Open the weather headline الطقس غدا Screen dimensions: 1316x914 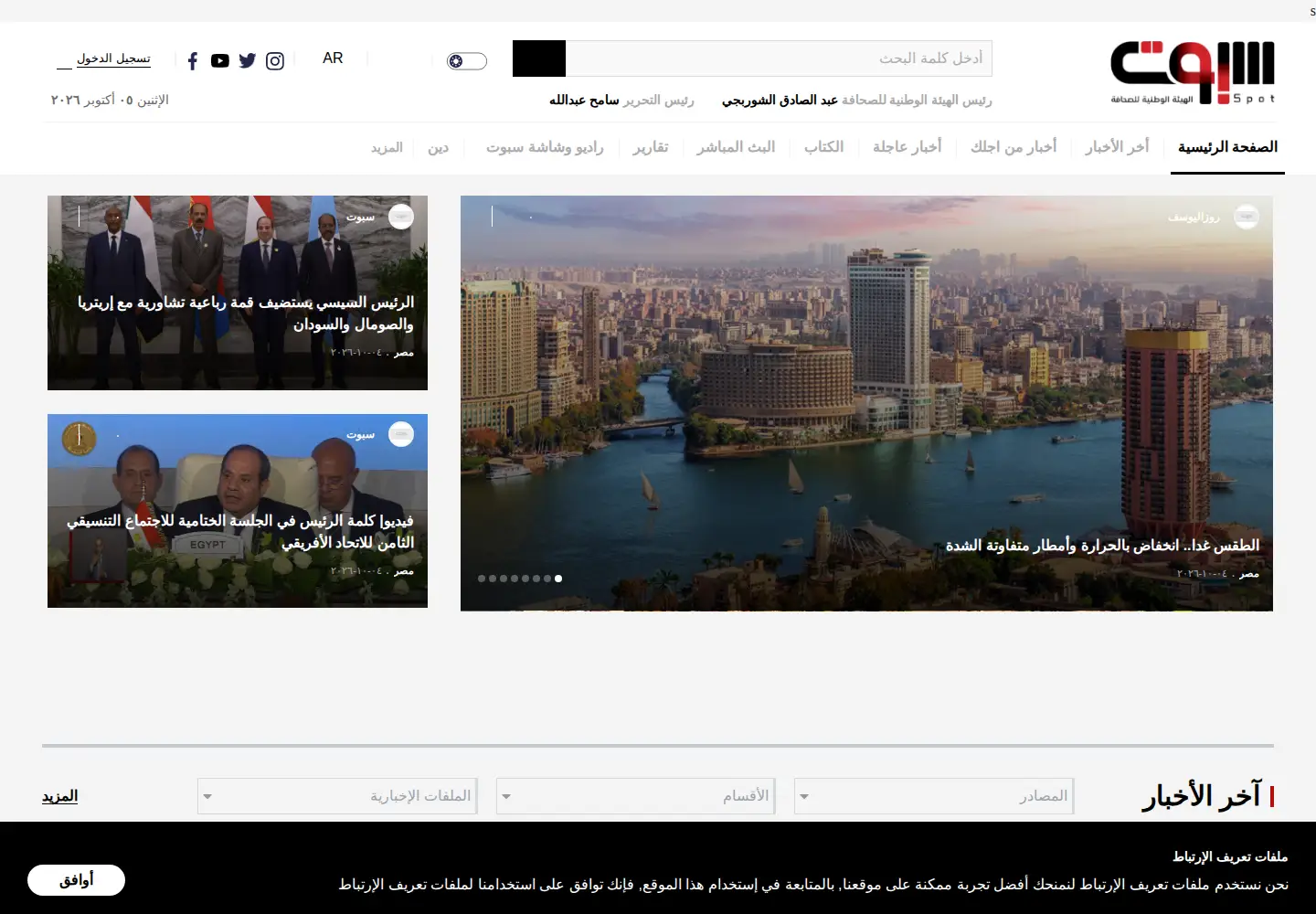1102,546
